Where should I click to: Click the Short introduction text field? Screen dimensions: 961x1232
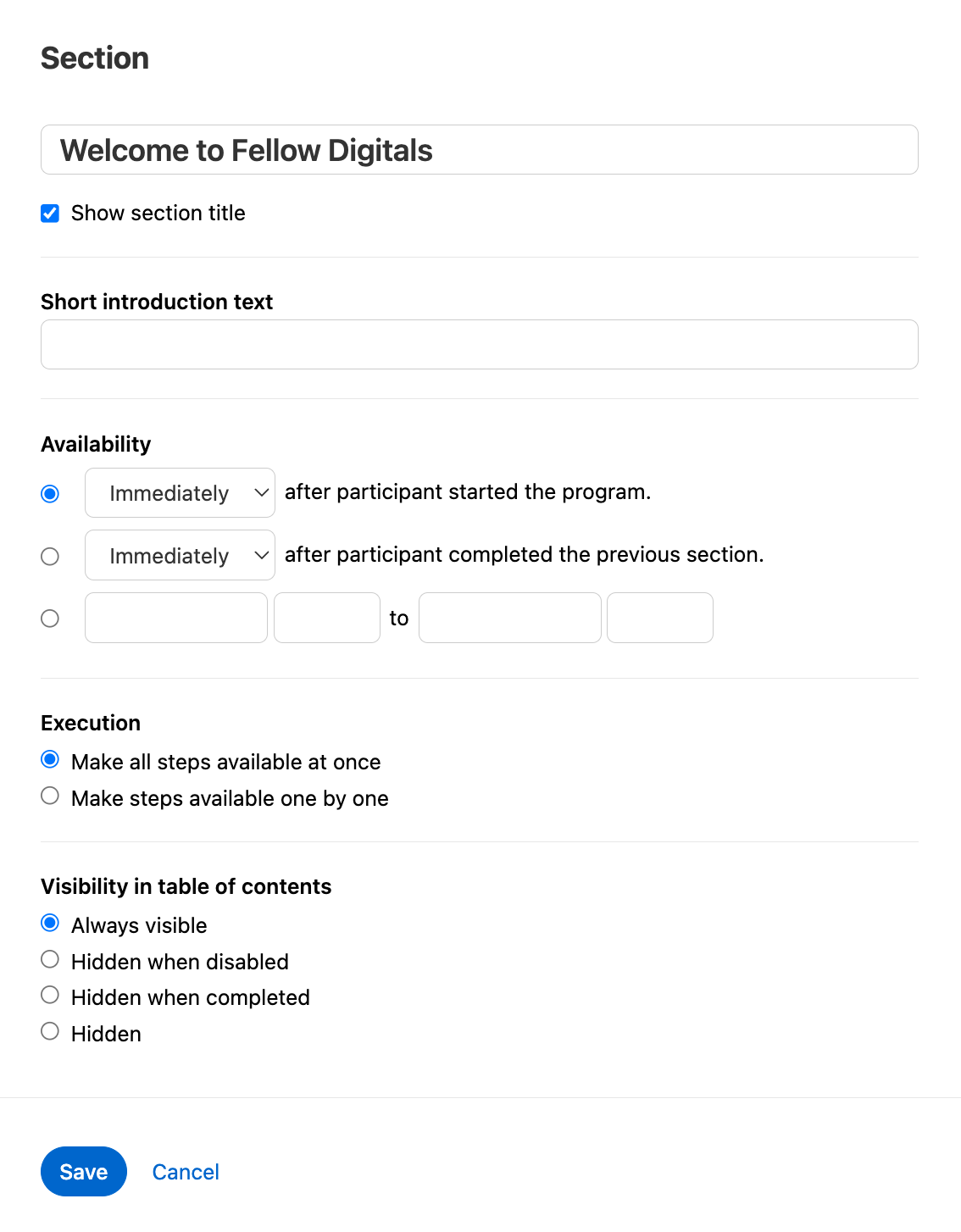pyautogui.click(x=479, y=344)
